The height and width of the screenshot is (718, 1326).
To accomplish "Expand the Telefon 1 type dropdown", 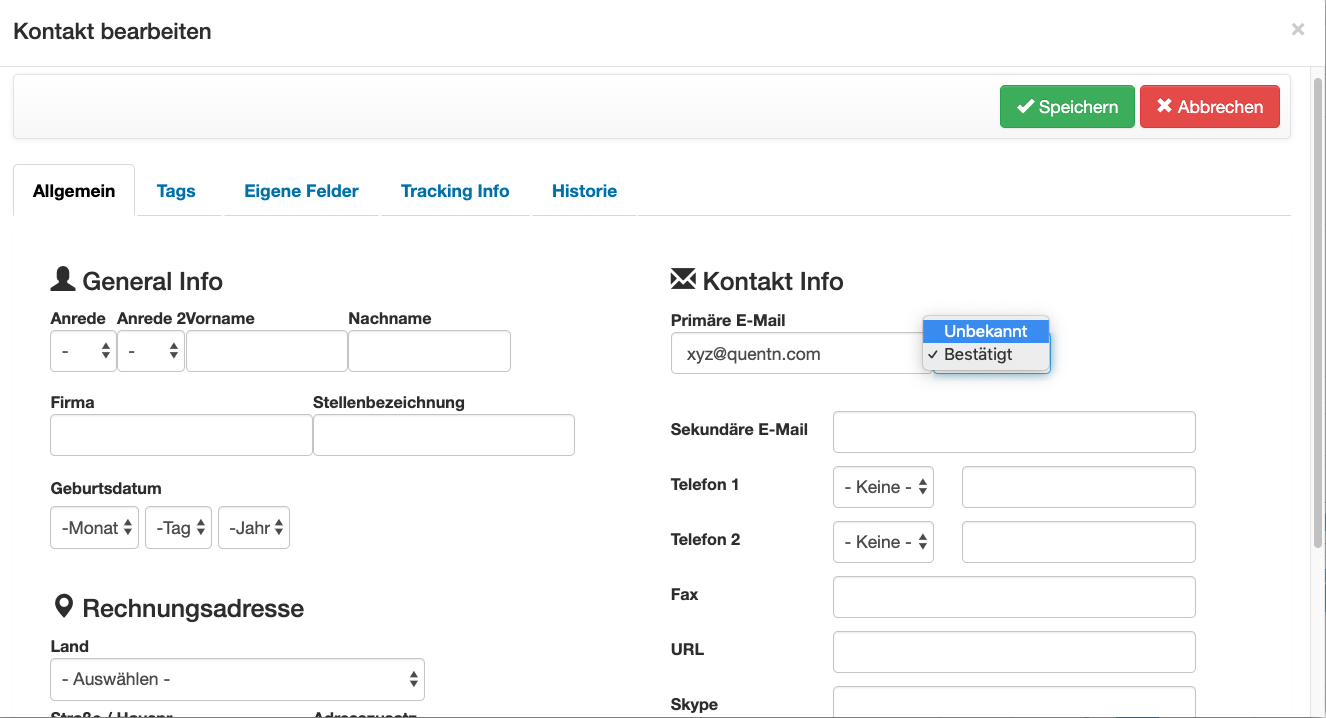I will click(883, 487).
